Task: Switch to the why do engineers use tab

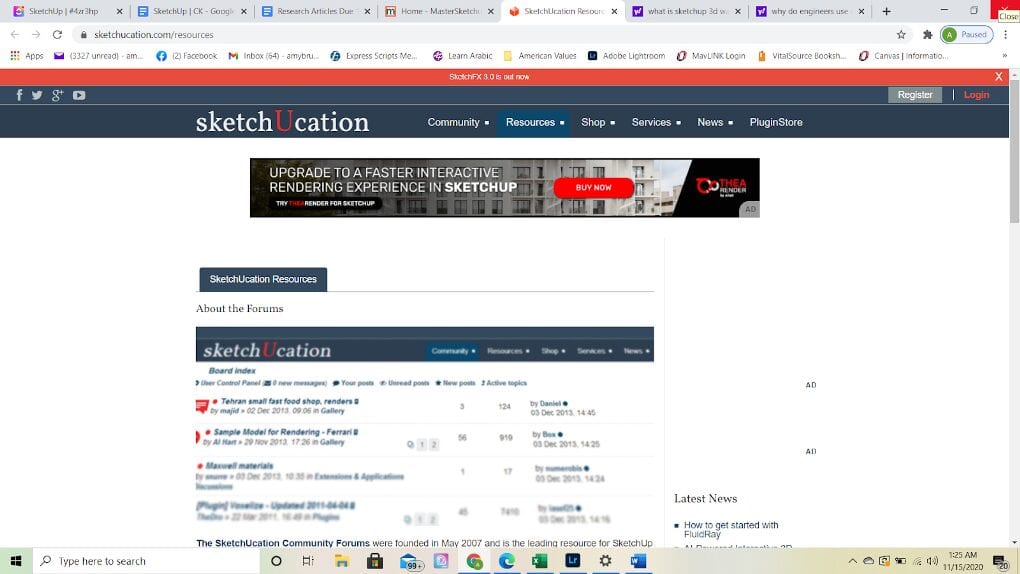Action: click(x=810, y=11)
